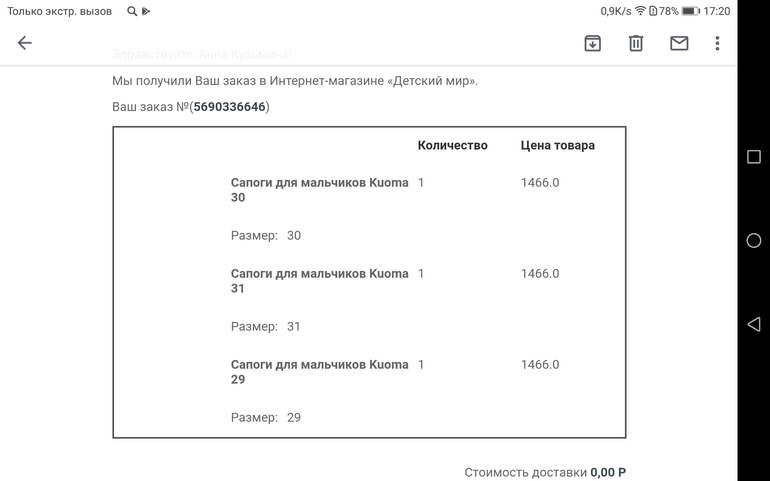Select the Kuoma 31 boots item title
This screenshot has width=770, height=481.
tap(319, 281)
